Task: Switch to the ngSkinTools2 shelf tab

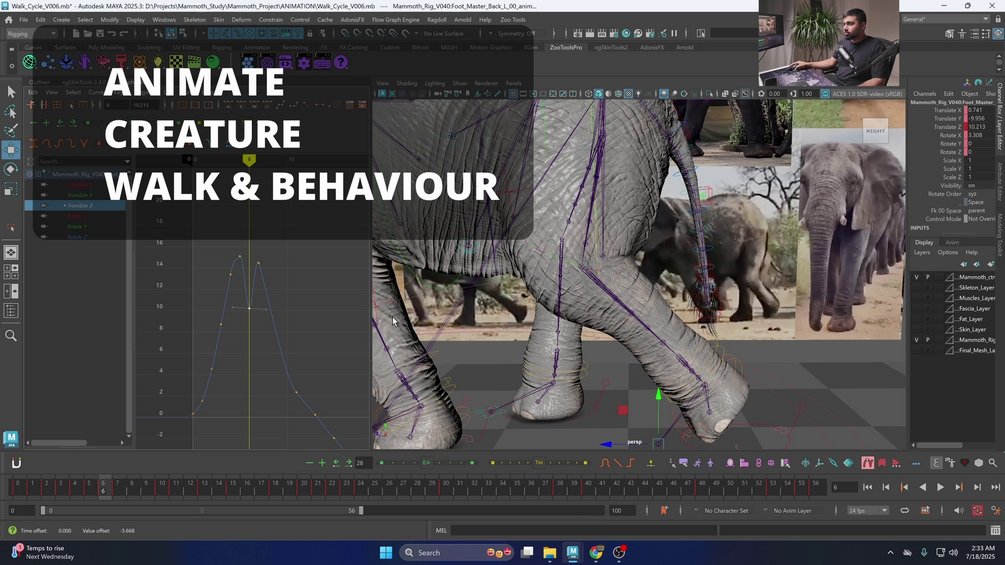Action: pyautogui.click(x=611, y=47)
